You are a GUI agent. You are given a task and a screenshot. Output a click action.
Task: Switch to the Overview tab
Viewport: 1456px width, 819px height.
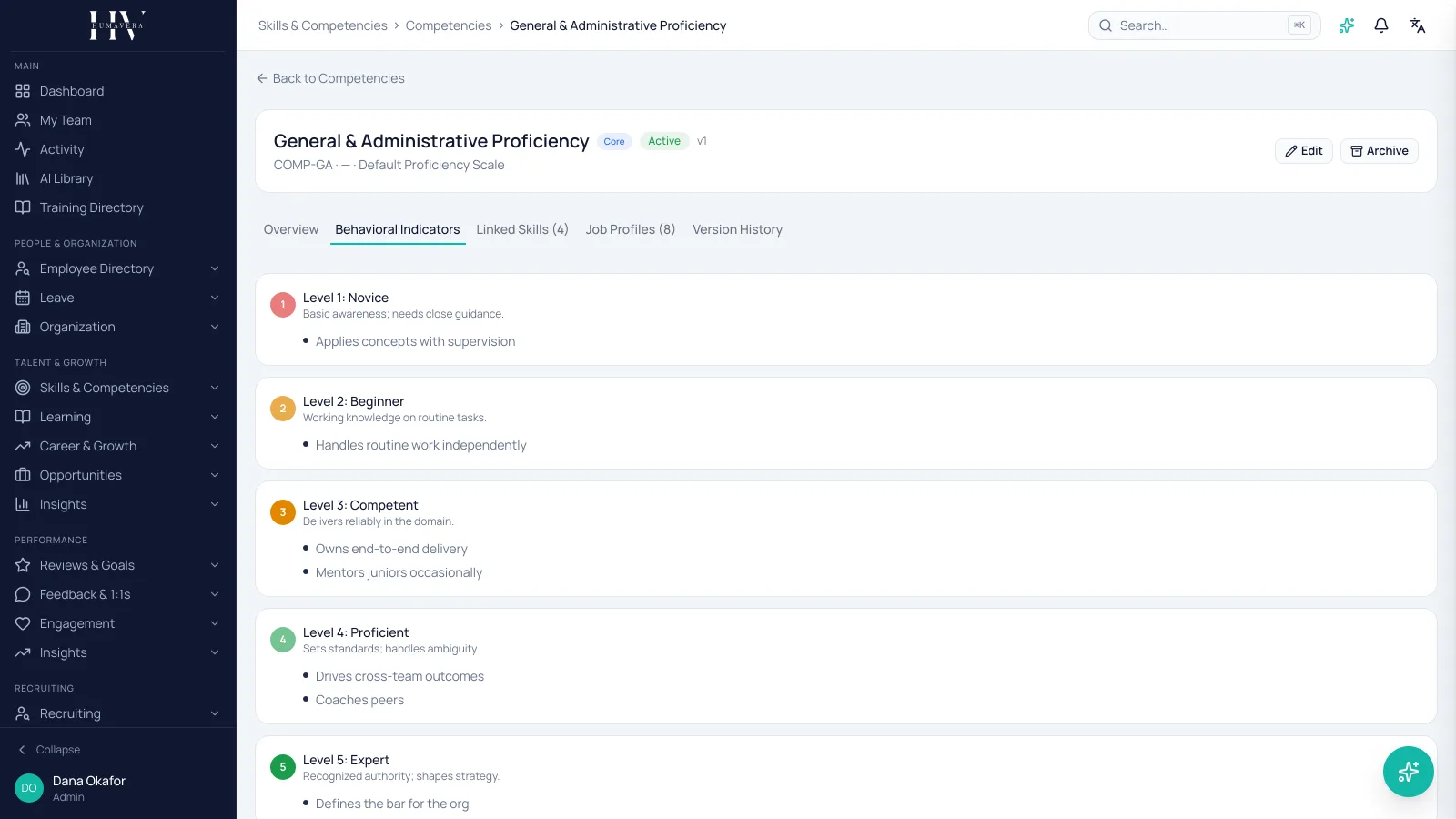coord(291,229)
